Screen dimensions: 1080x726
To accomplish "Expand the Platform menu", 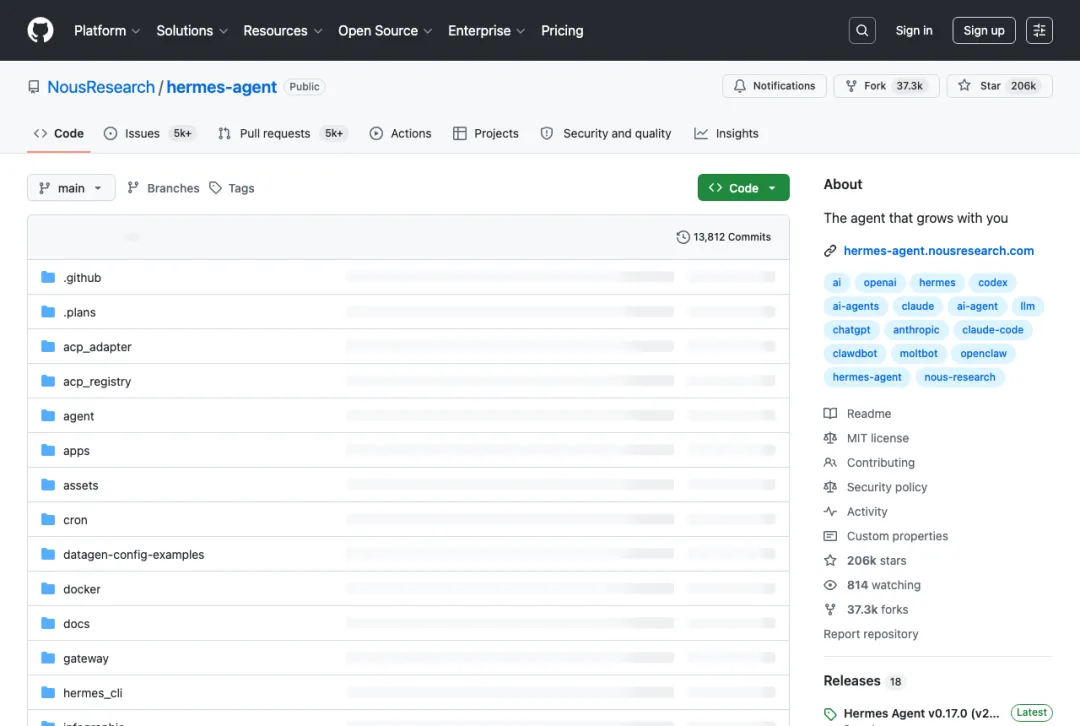I will click(x=107, y=31).
